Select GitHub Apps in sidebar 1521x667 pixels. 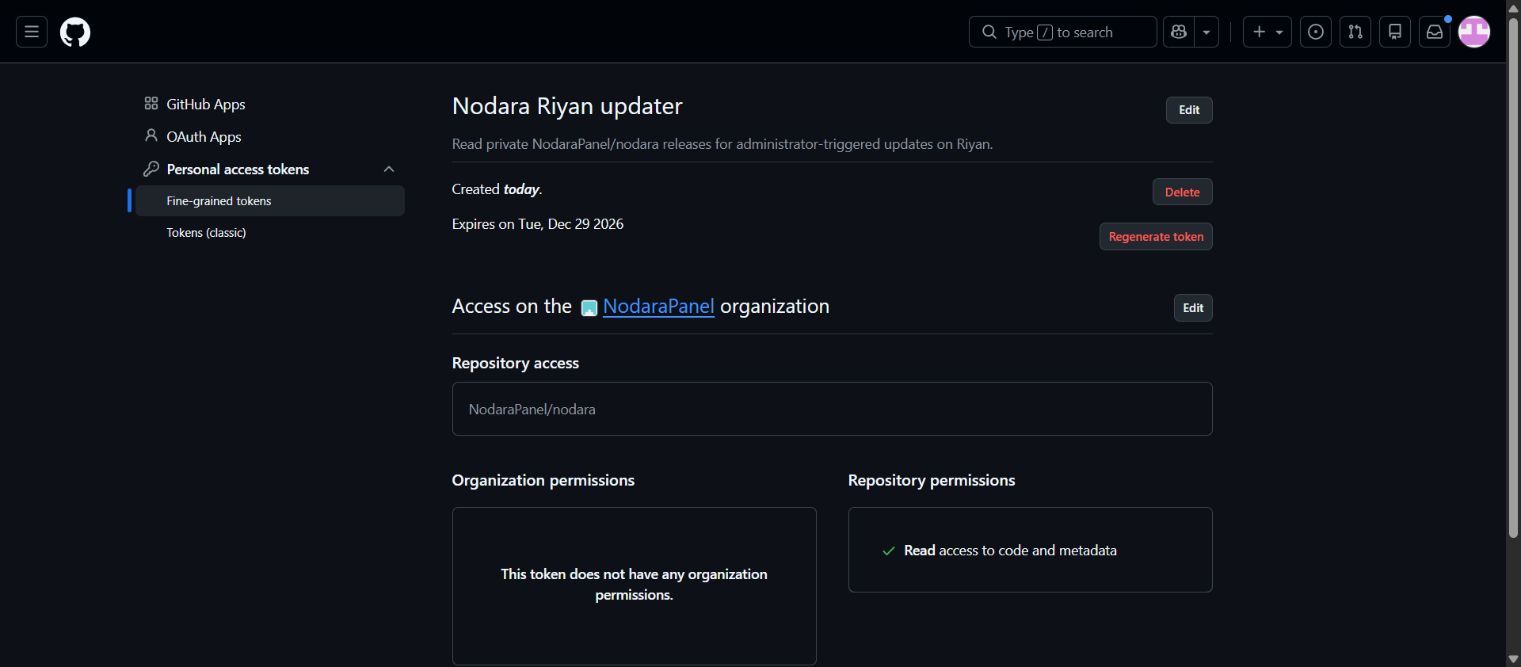[x=270, y=104]
